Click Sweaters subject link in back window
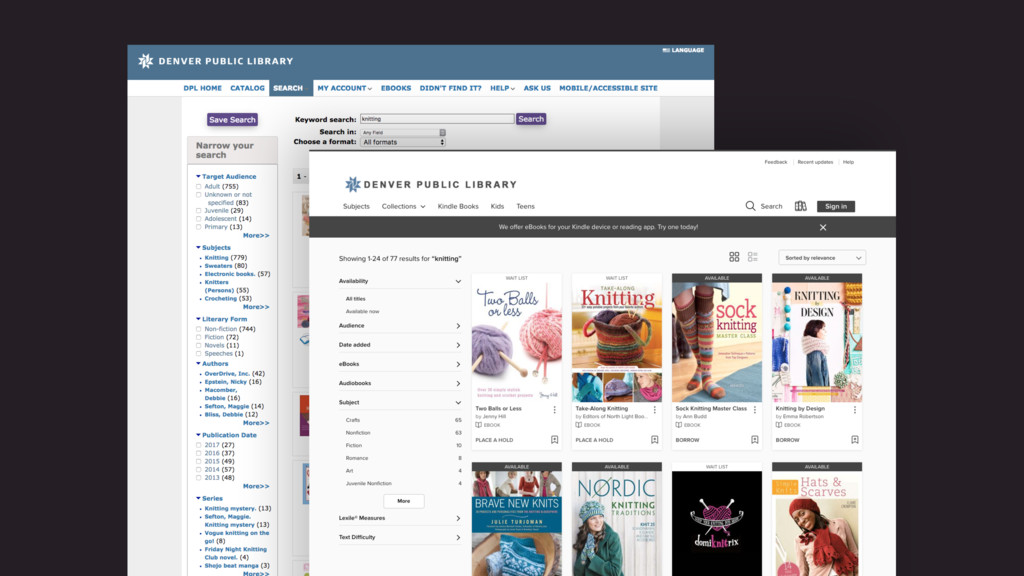The image size is (1024, 576). [218, 266]
